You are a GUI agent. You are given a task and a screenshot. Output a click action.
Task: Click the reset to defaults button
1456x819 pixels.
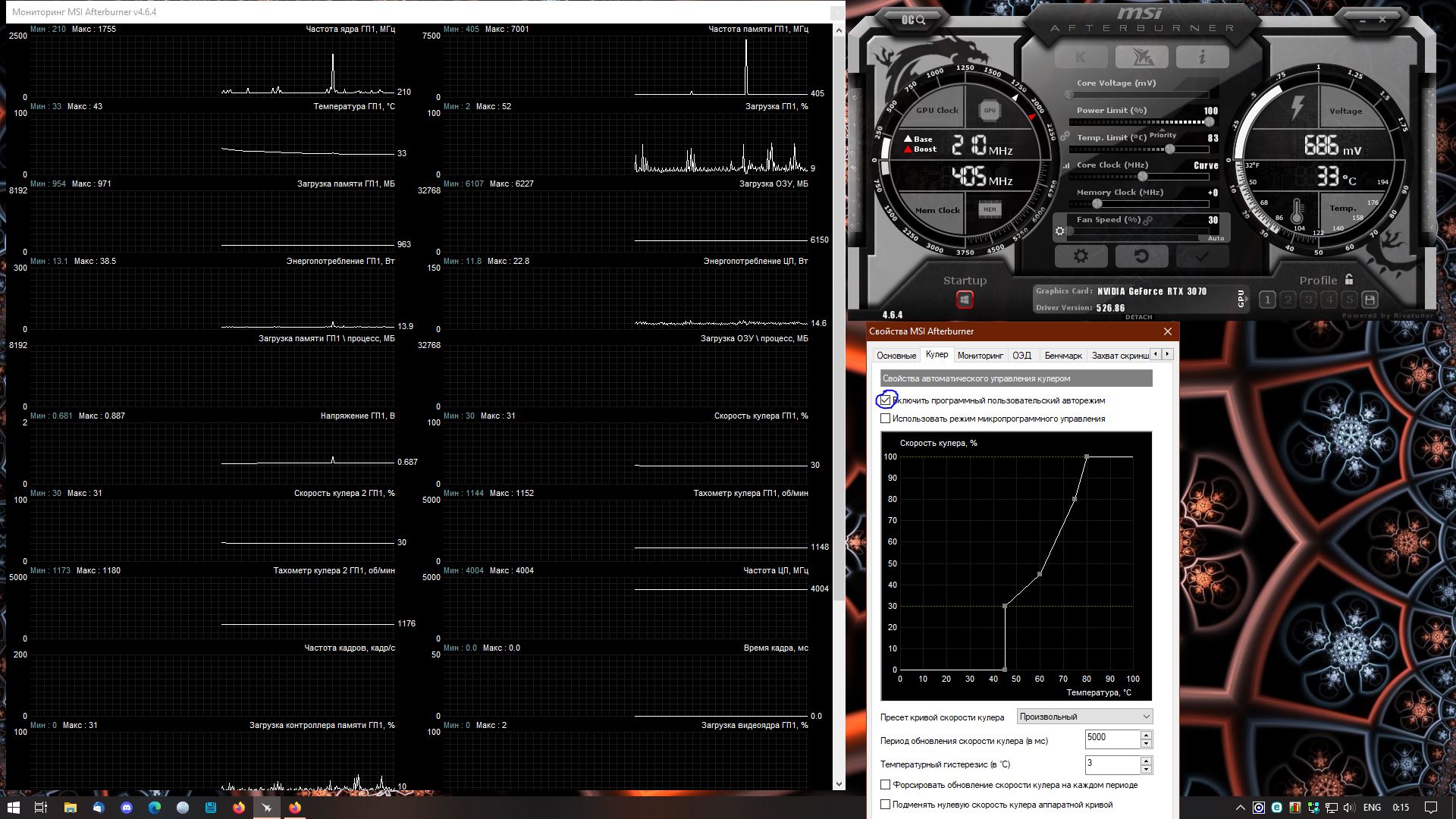1141,256
